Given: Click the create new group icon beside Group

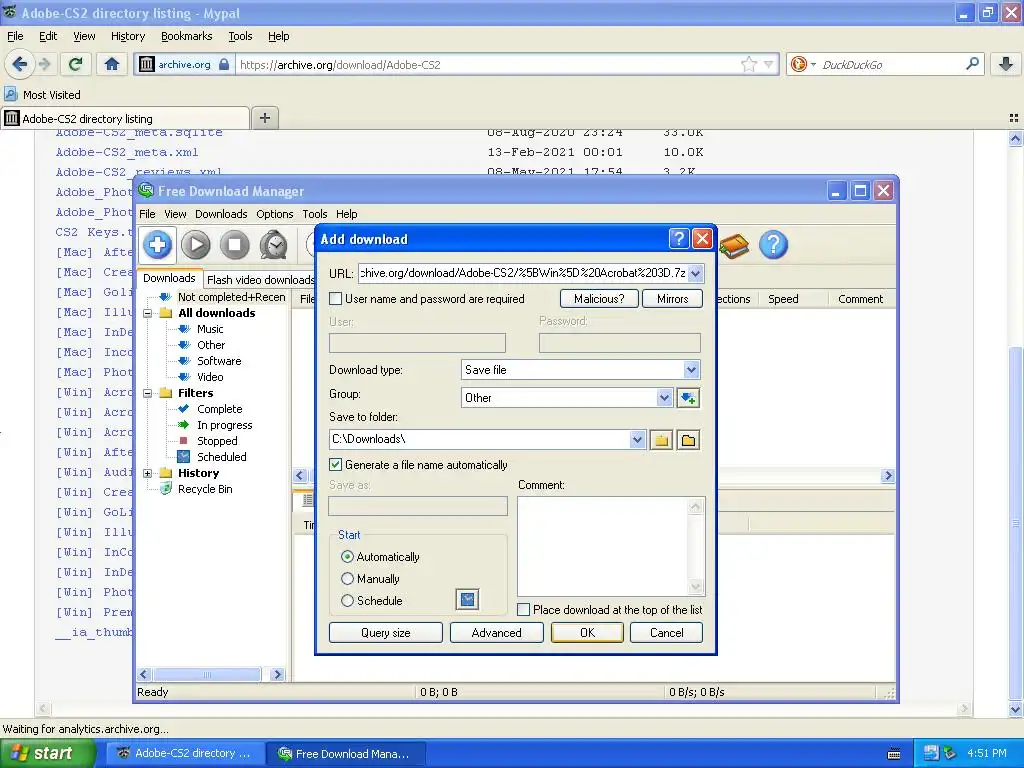Looking at the screenshot, I should coord(688,398).
